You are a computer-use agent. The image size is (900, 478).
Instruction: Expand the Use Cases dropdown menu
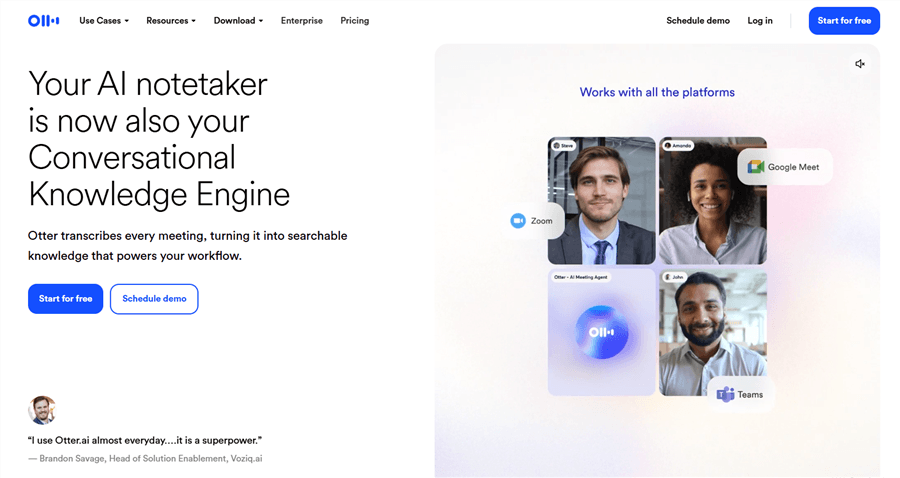point(104,21)
